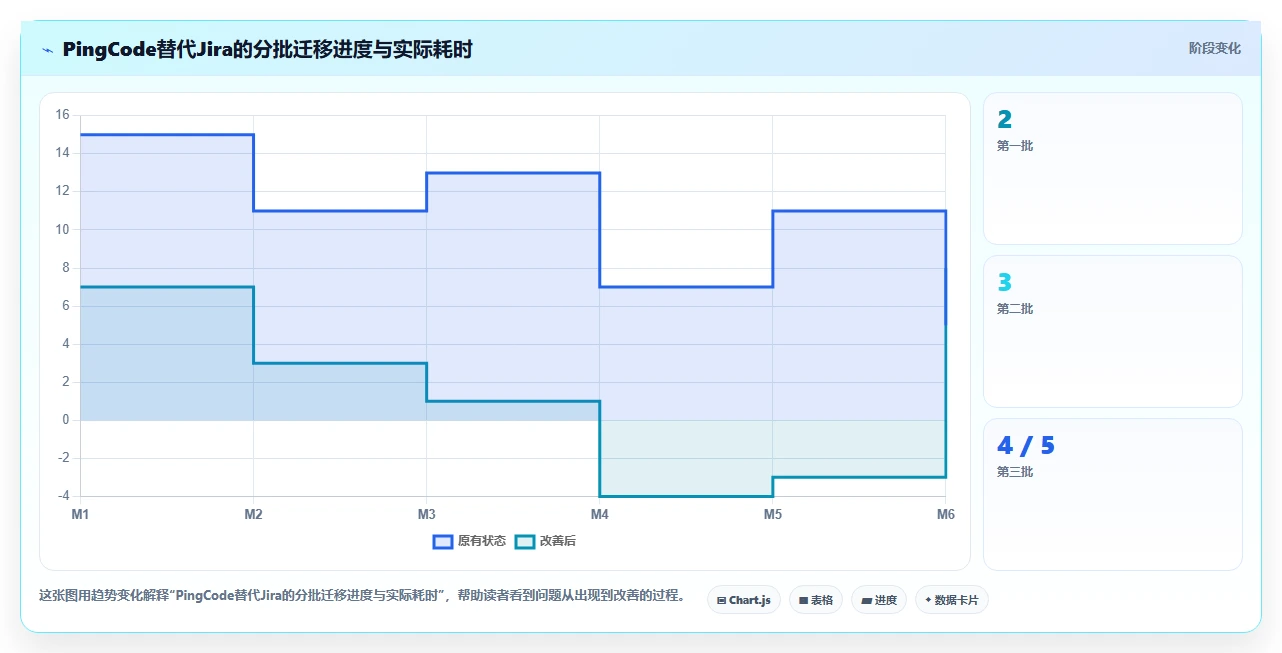Click the -4 y-axis value

62,496
